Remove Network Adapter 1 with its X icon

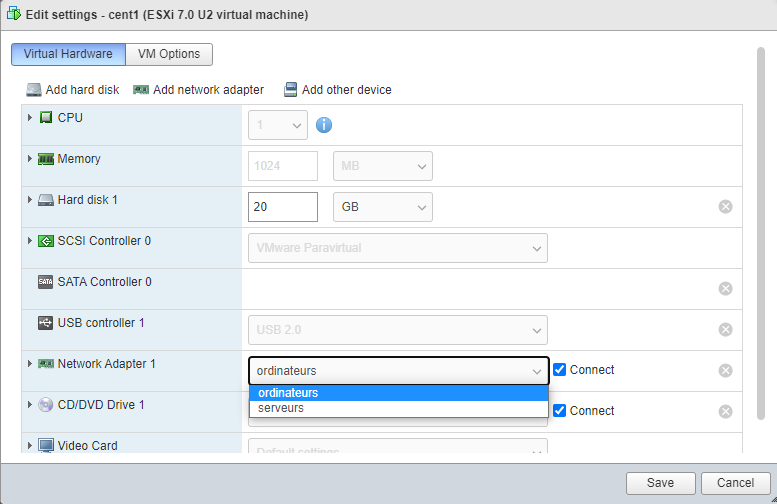(x=725, y=371)
